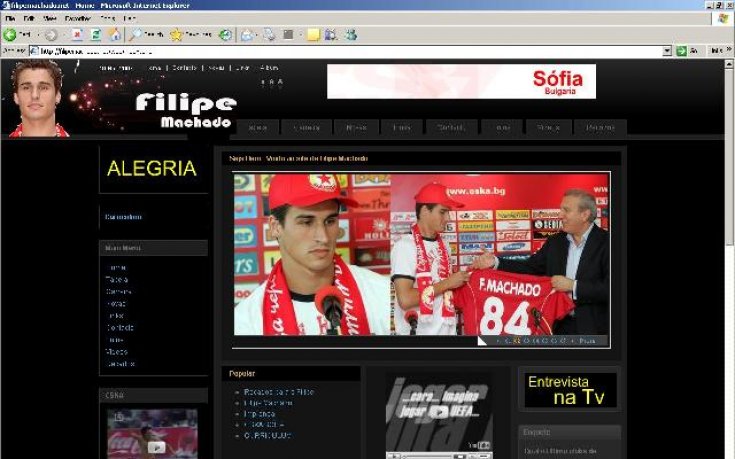This screenshot has width=735, height=459.
Task: Click the 'CSKA' sidebar panel heading
Action: pyautogui.click(x=115, y=395)
